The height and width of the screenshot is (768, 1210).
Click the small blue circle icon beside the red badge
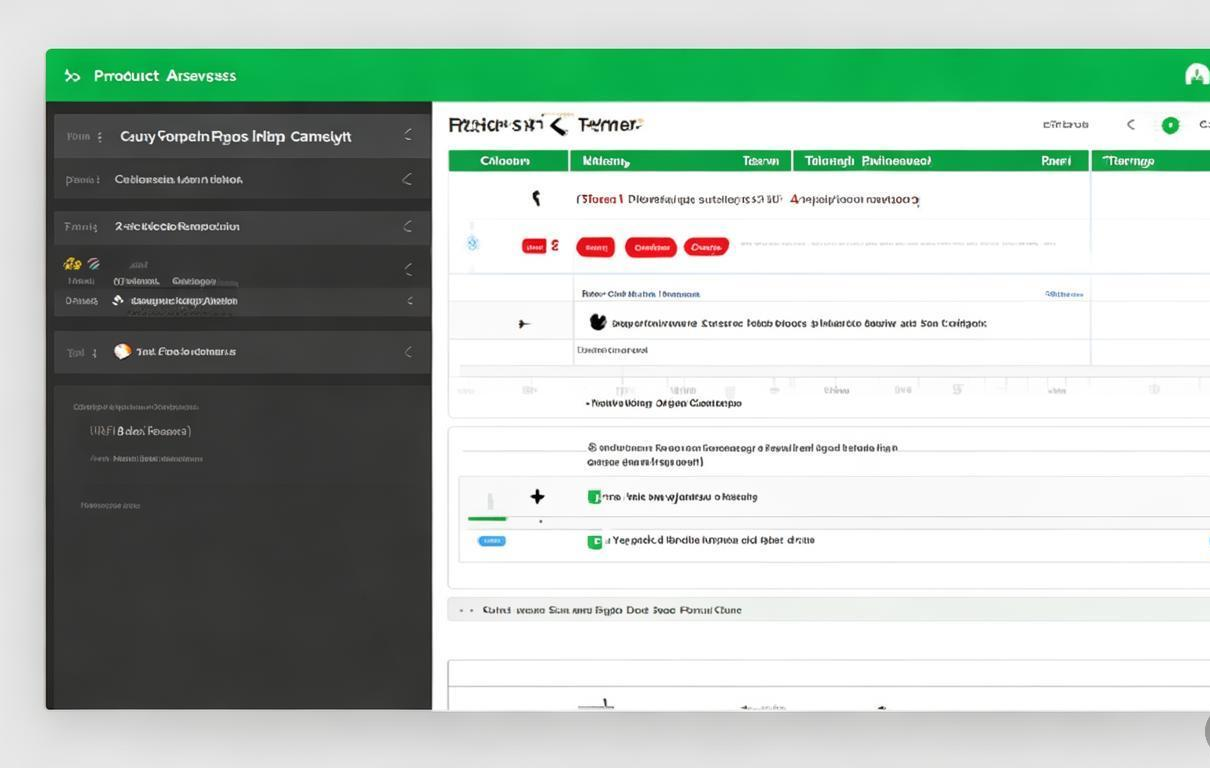pyautogui.click(x=474, y=243)
